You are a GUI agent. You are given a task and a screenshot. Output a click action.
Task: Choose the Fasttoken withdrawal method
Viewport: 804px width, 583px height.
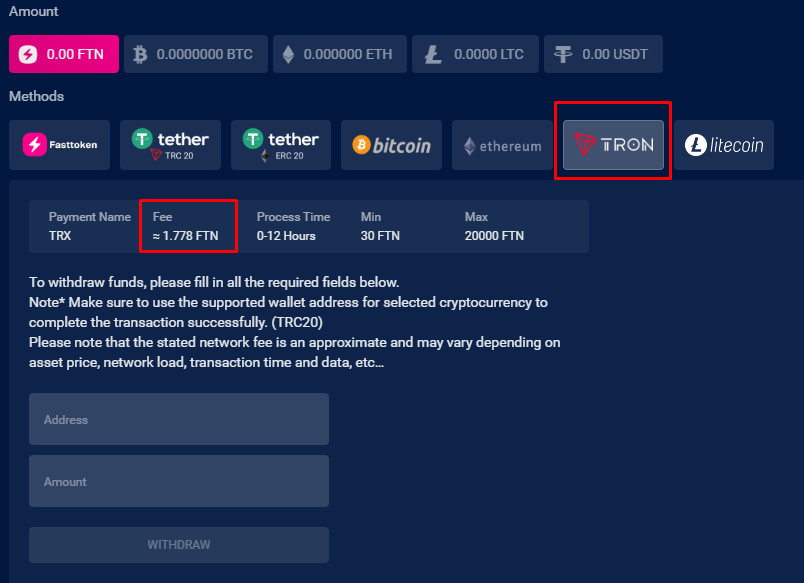point(59,145)
